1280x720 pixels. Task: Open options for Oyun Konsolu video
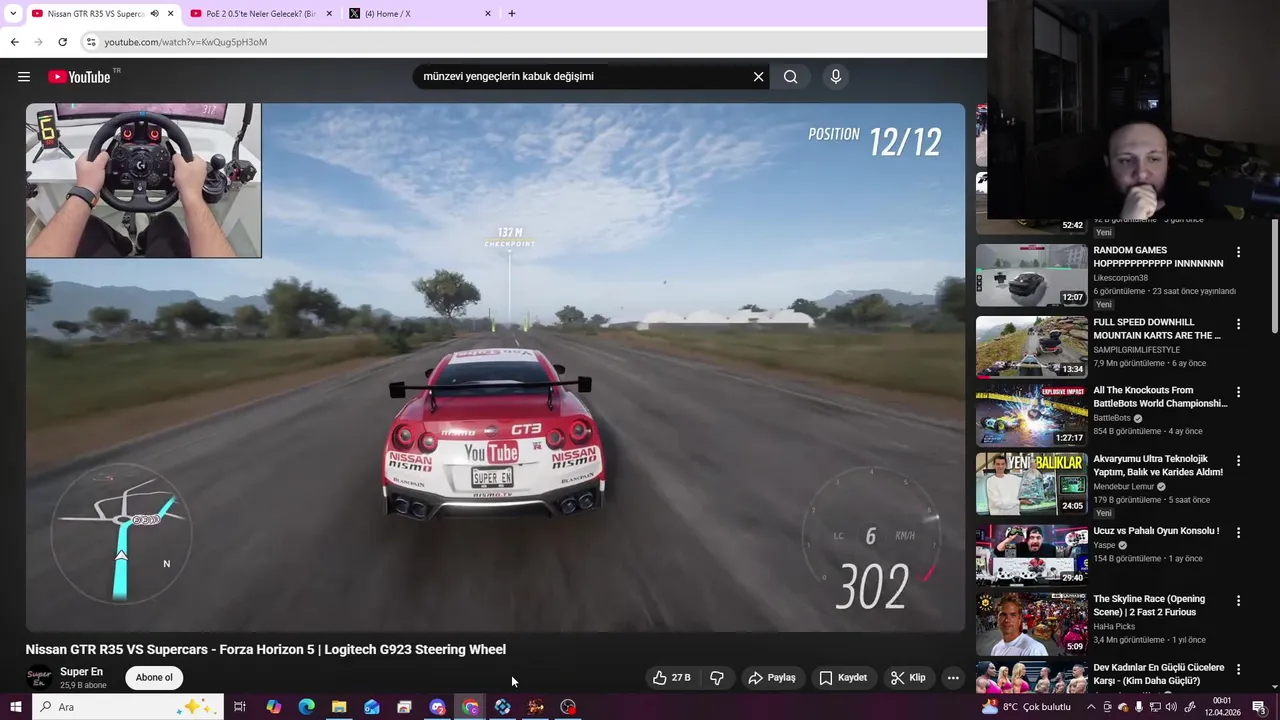(1238, 533)
